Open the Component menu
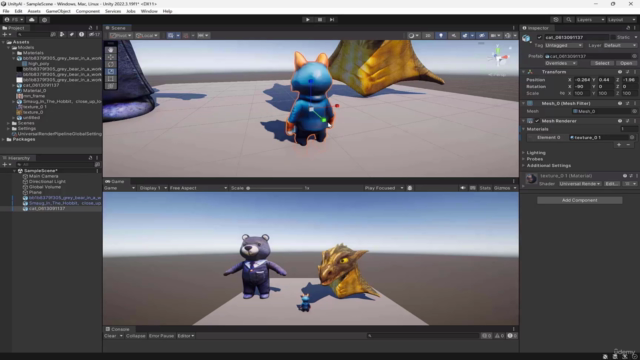Screen dimensions: 640x360 pos(87,11)
